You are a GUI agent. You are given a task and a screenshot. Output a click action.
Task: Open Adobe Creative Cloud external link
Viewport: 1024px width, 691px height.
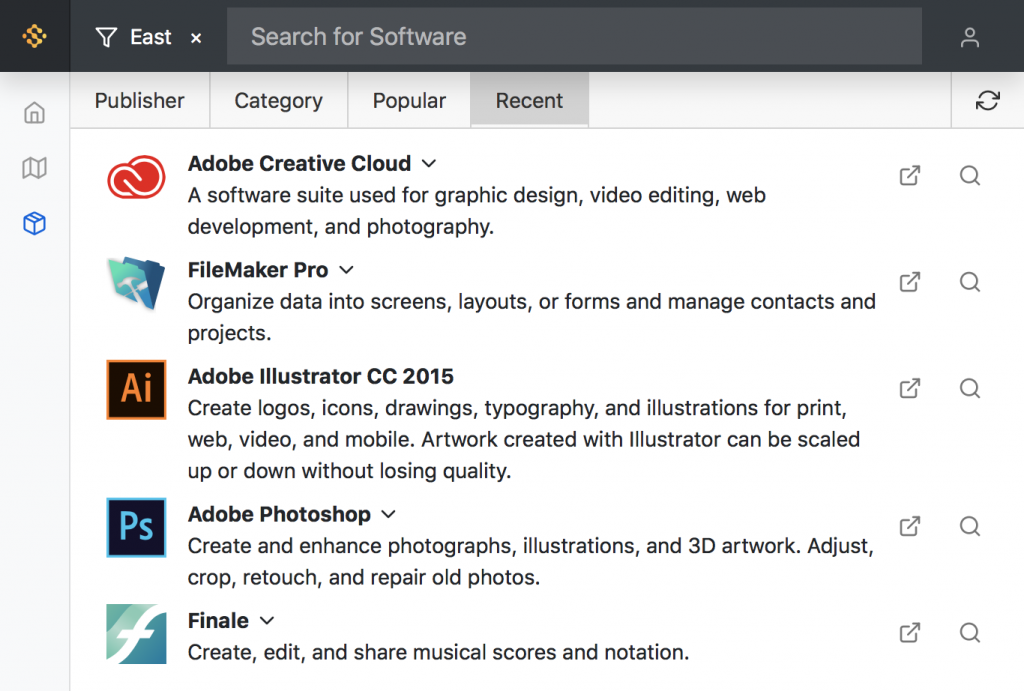point(910,175)
